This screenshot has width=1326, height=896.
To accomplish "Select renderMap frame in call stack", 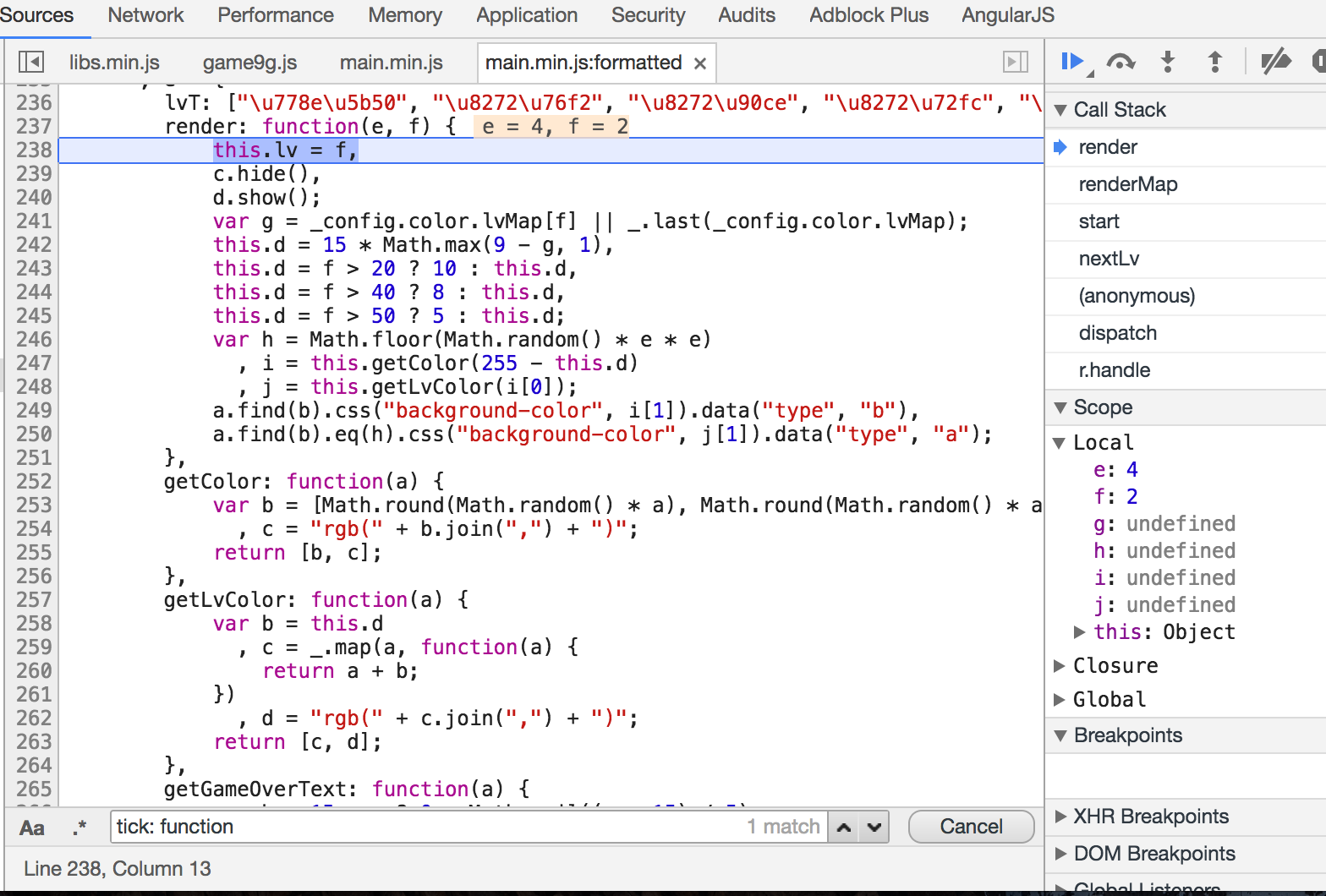I will pyautogui.click(x=1127, y=184).
